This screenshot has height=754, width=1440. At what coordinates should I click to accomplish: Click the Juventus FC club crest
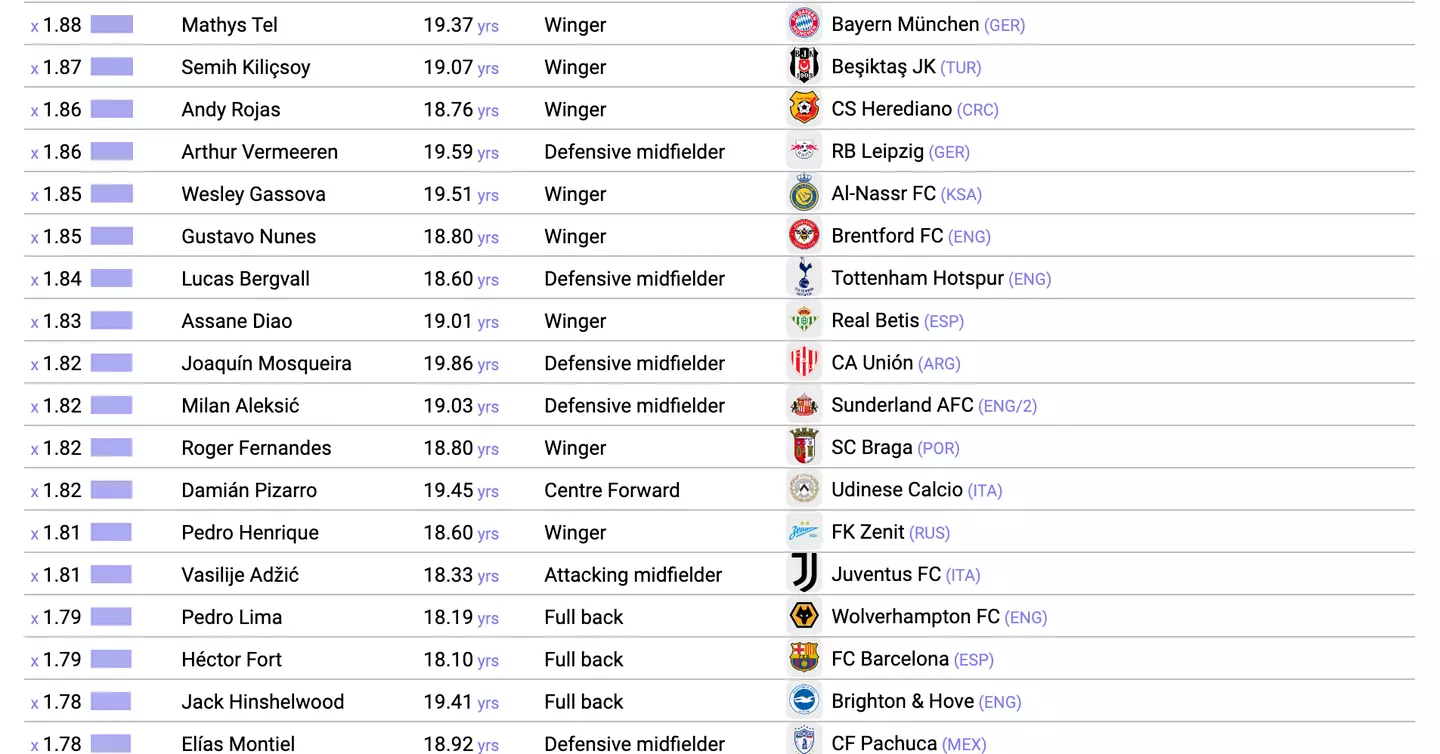pos(804,573)
